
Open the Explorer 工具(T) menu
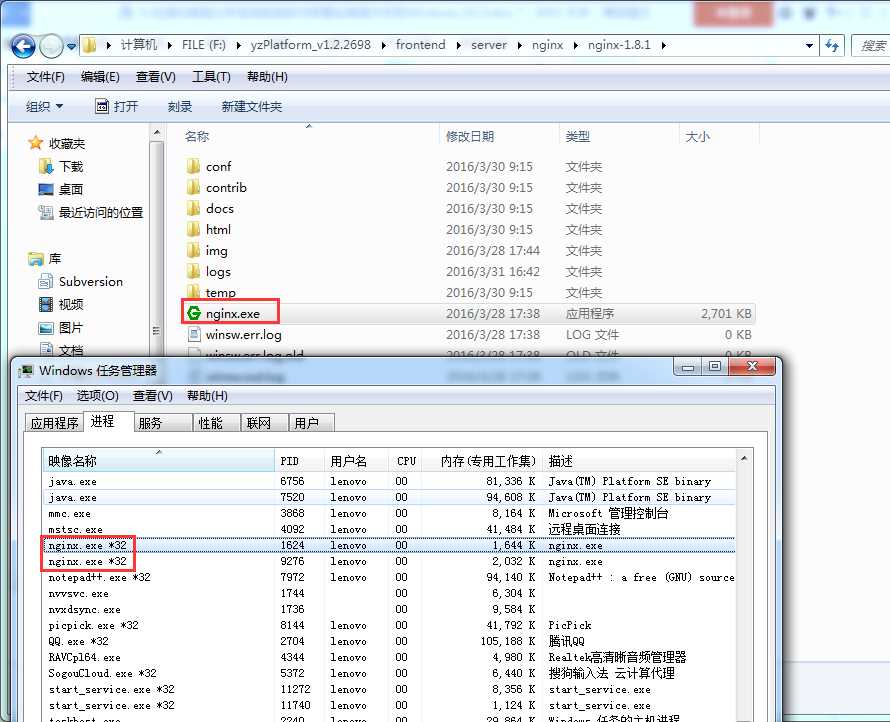coord(211,77)
